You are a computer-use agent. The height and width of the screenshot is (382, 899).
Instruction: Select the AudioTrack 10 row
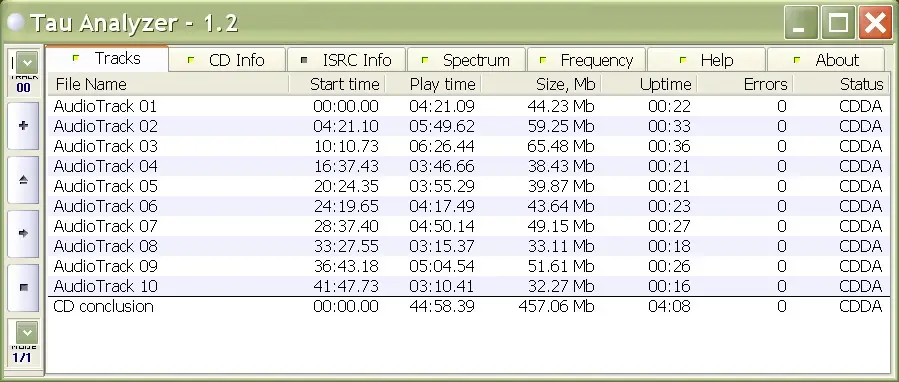point(468,286)
